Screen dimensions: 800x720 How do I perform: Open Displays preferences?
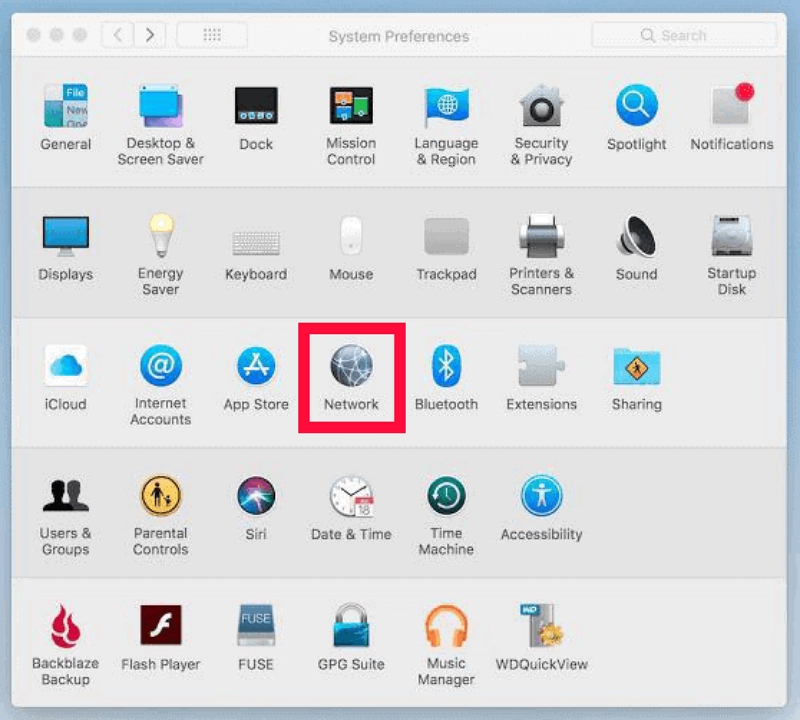point(65,248)
